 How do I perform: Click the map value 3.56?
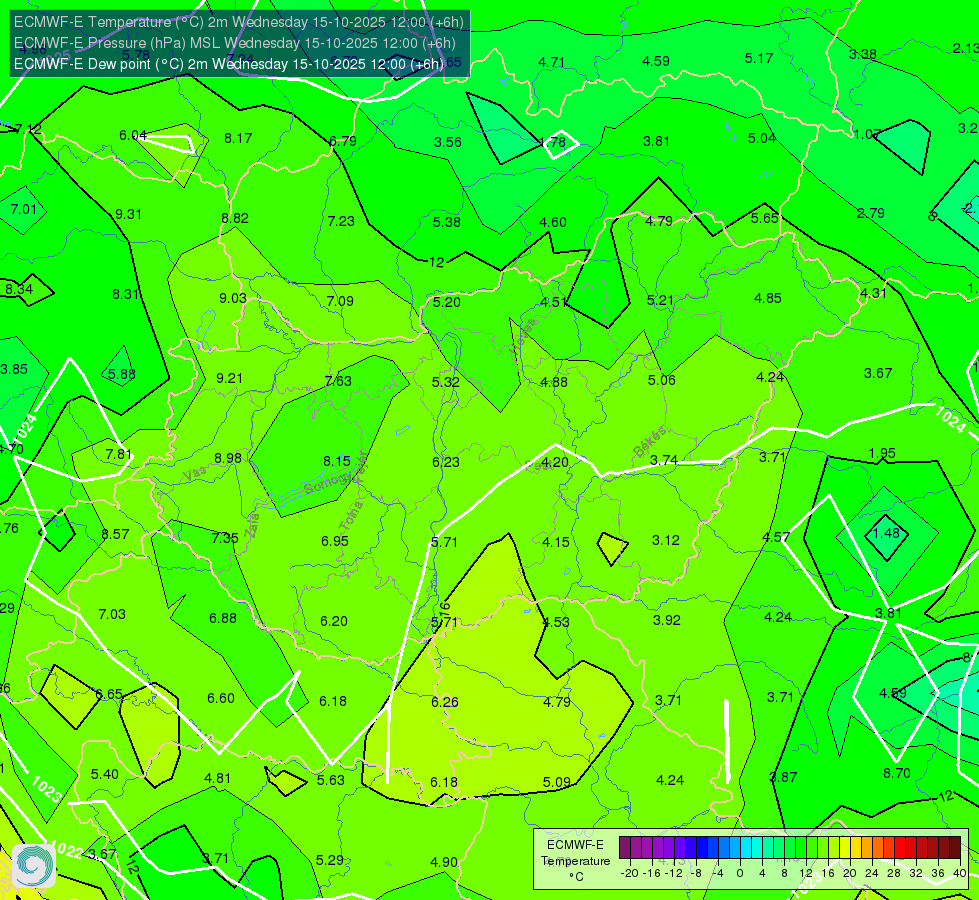pos(448,142)
